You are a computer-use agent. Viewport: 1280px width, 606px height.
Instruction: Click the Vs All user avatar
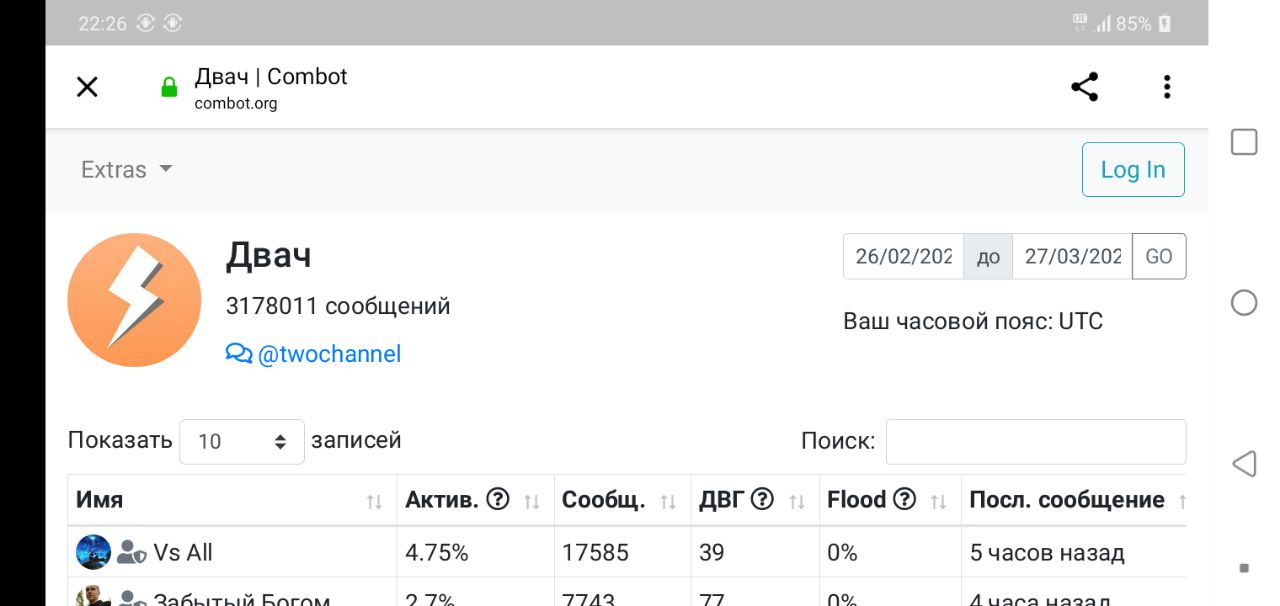click(94, 552)
